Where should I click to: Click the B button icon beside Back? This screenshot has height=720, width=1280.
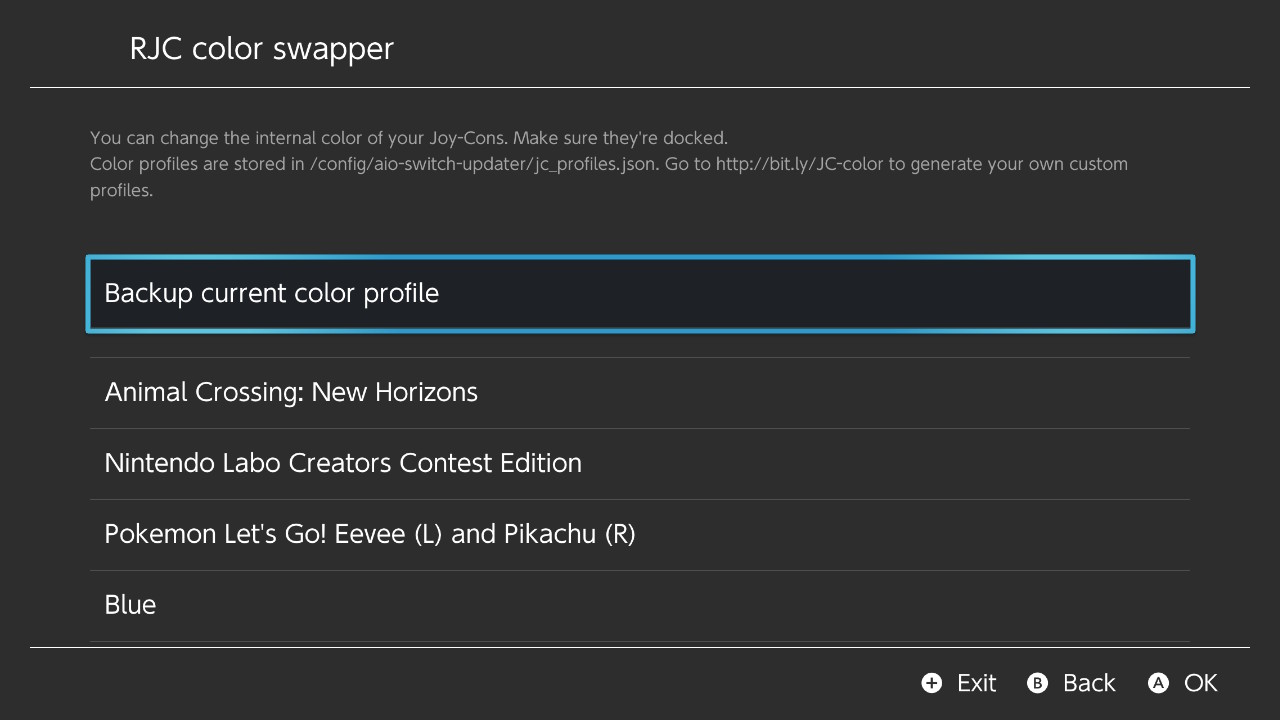tap(1038, 683)
